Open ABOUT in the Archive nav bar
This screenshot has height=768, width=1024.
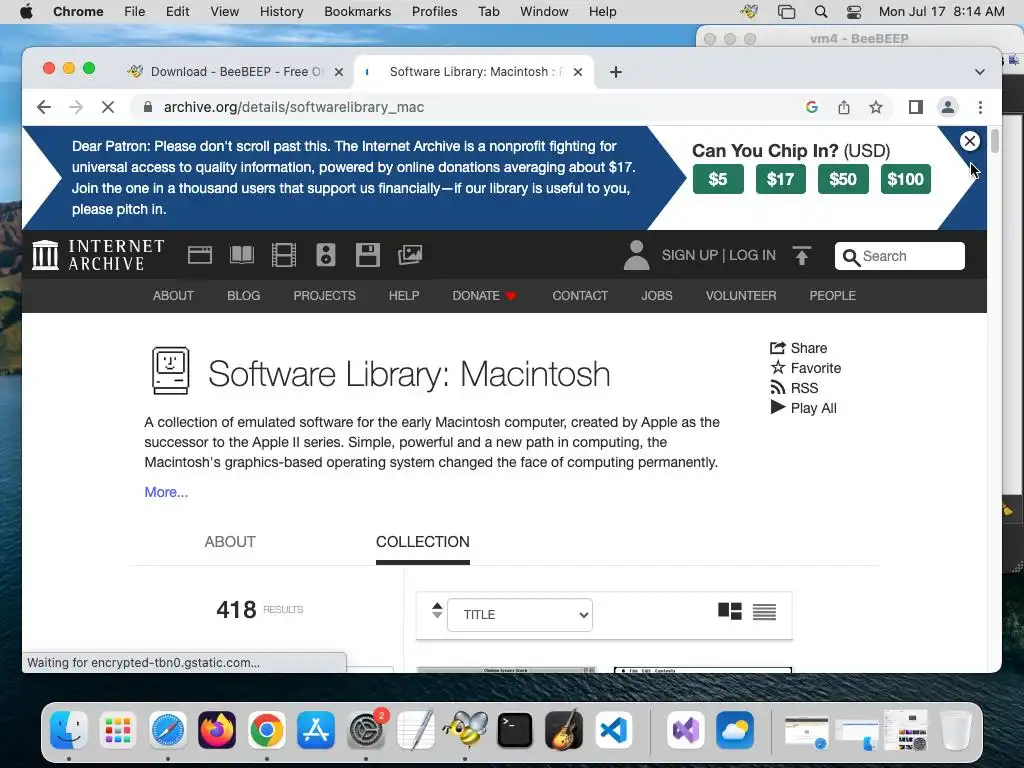pyautogui.click(x=173, y=296)
